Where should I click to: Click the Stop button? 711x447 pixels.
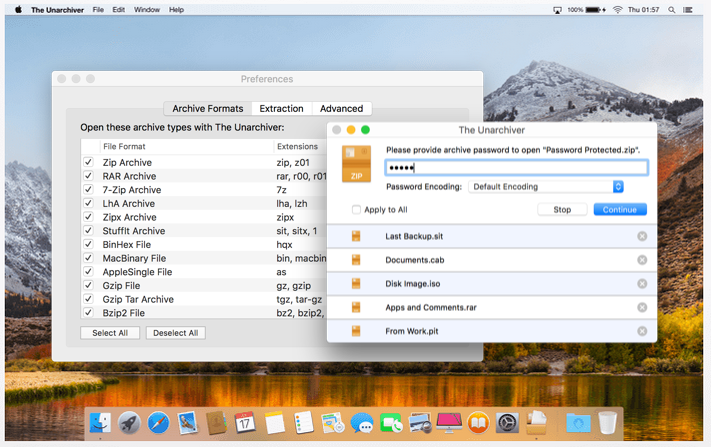pos(562,209)
